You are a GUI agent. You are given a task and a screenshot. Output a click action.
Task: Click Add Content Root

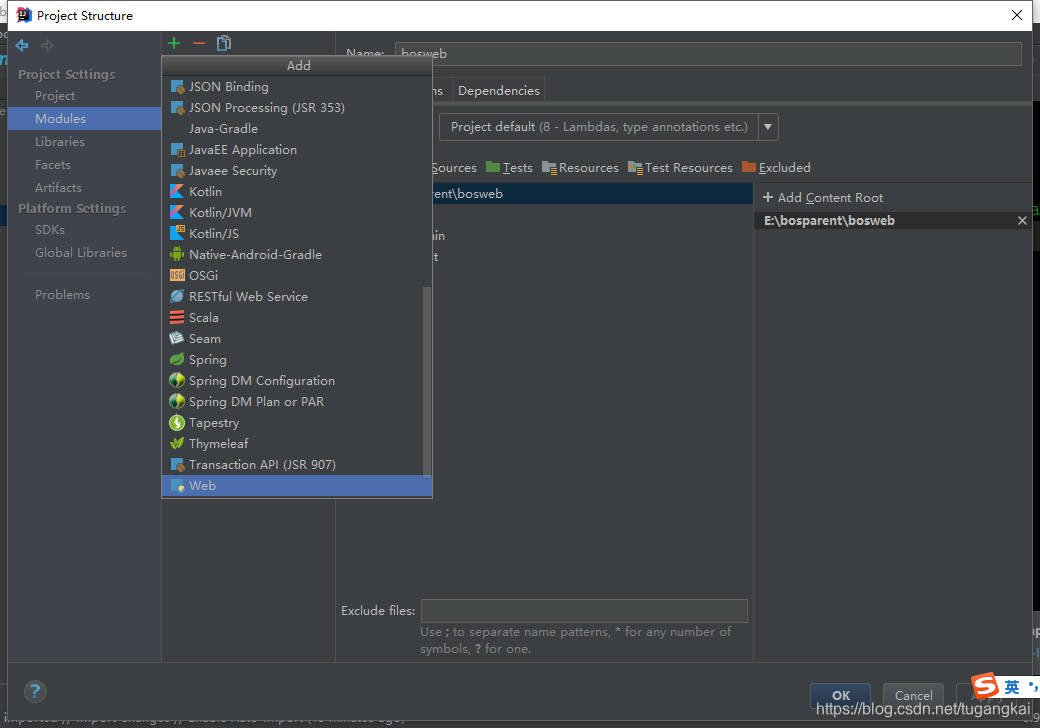pyautogui.click(x=823, y=198)
